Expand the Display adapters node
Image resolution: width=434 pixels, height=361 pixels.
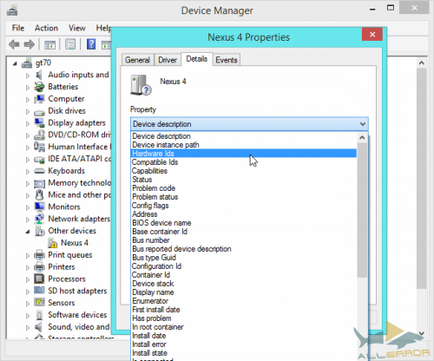click(x=28, y=123)
